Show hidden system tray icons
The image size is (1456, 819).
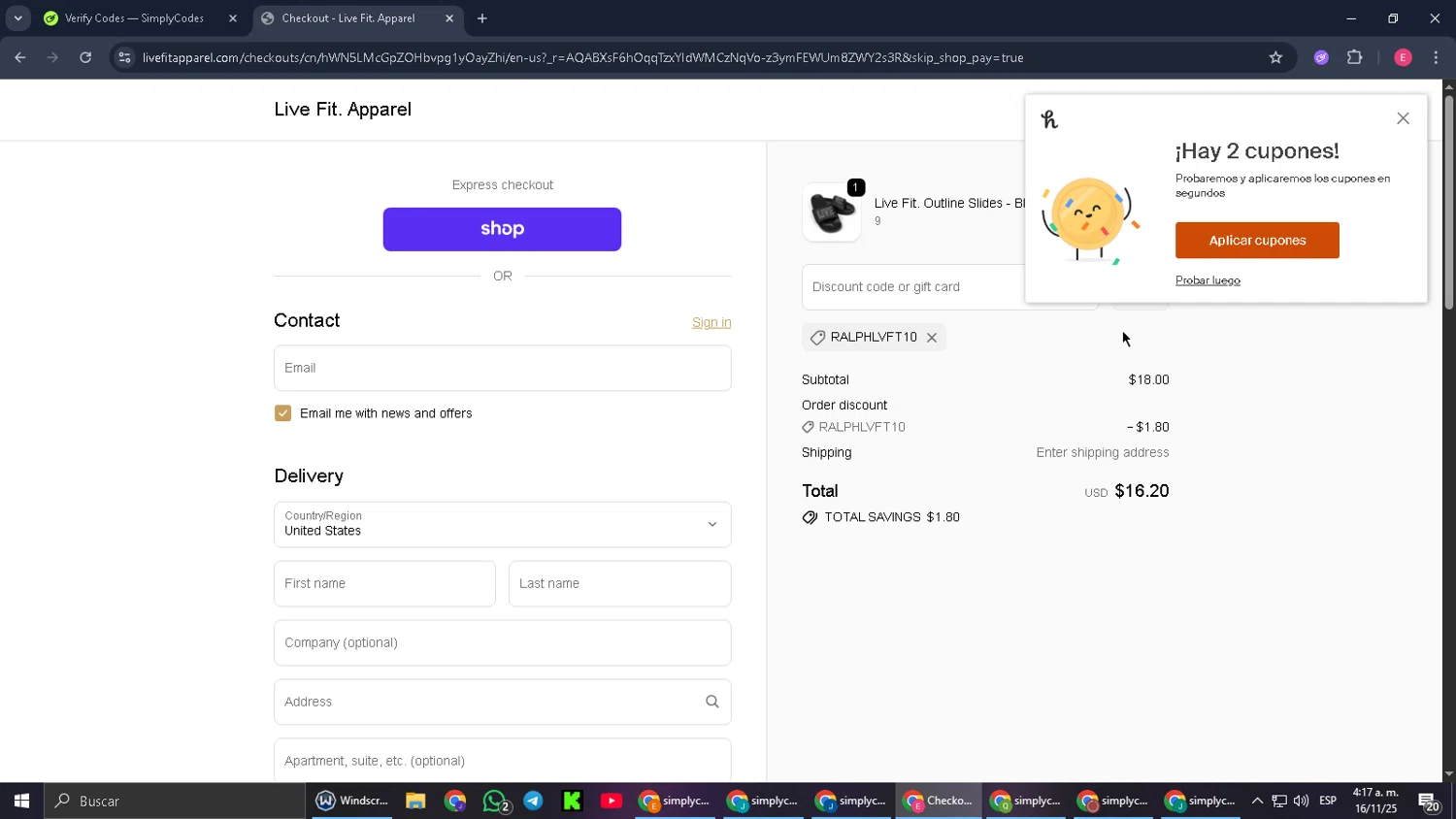point(1257,801)
